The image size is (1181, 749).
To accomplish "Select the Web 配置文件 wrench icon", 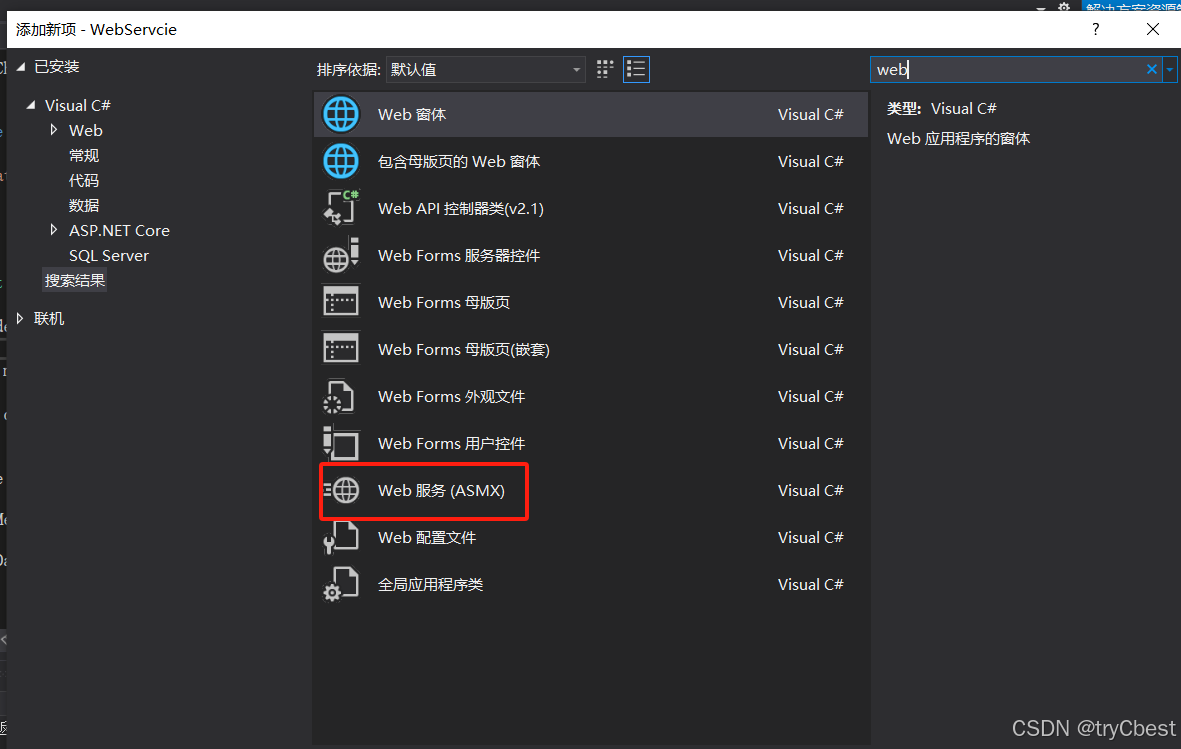I will (x=340, y=537).
